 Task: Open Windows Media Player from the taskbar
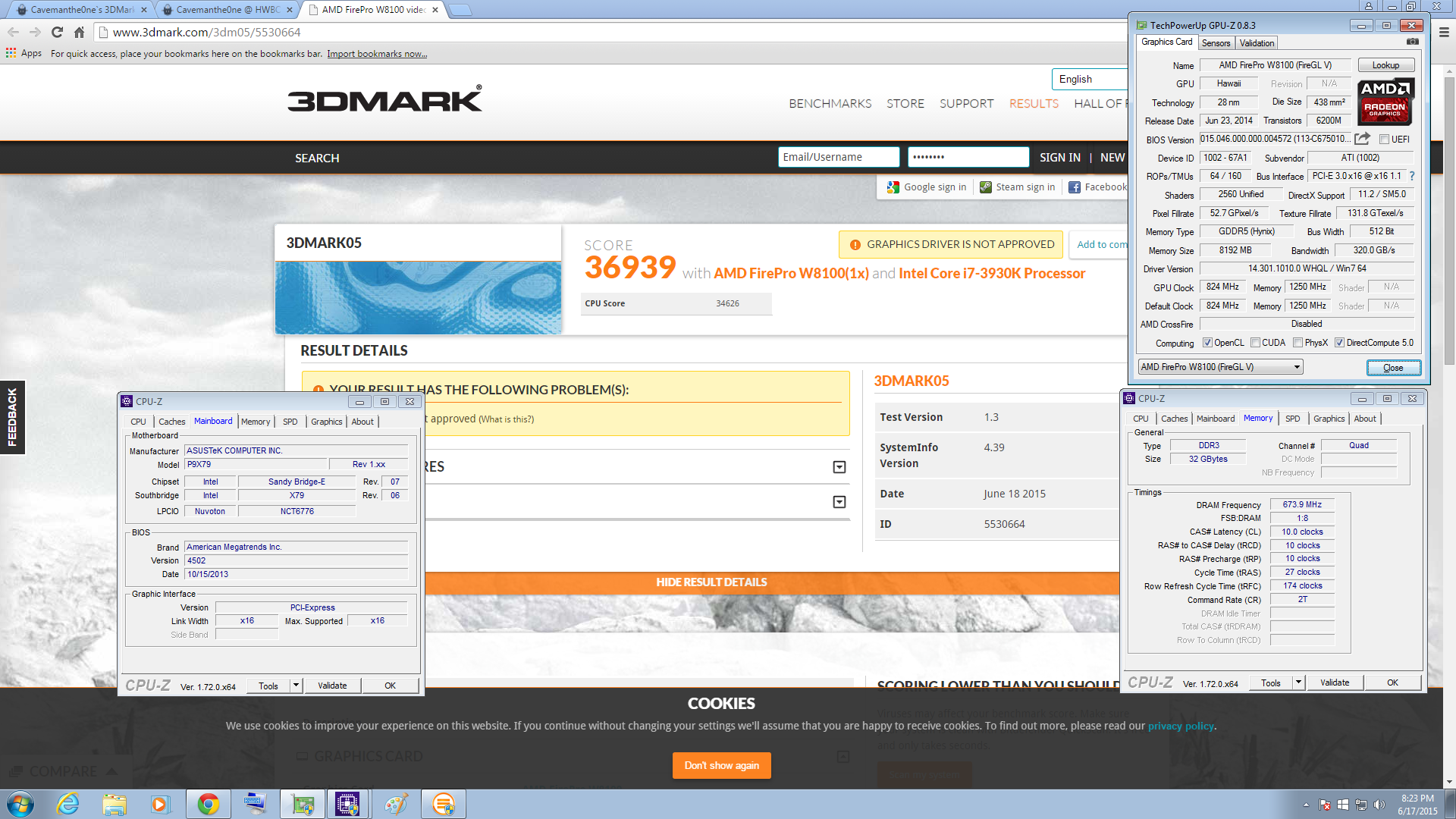pyautogui.click(x=160, y=804)
